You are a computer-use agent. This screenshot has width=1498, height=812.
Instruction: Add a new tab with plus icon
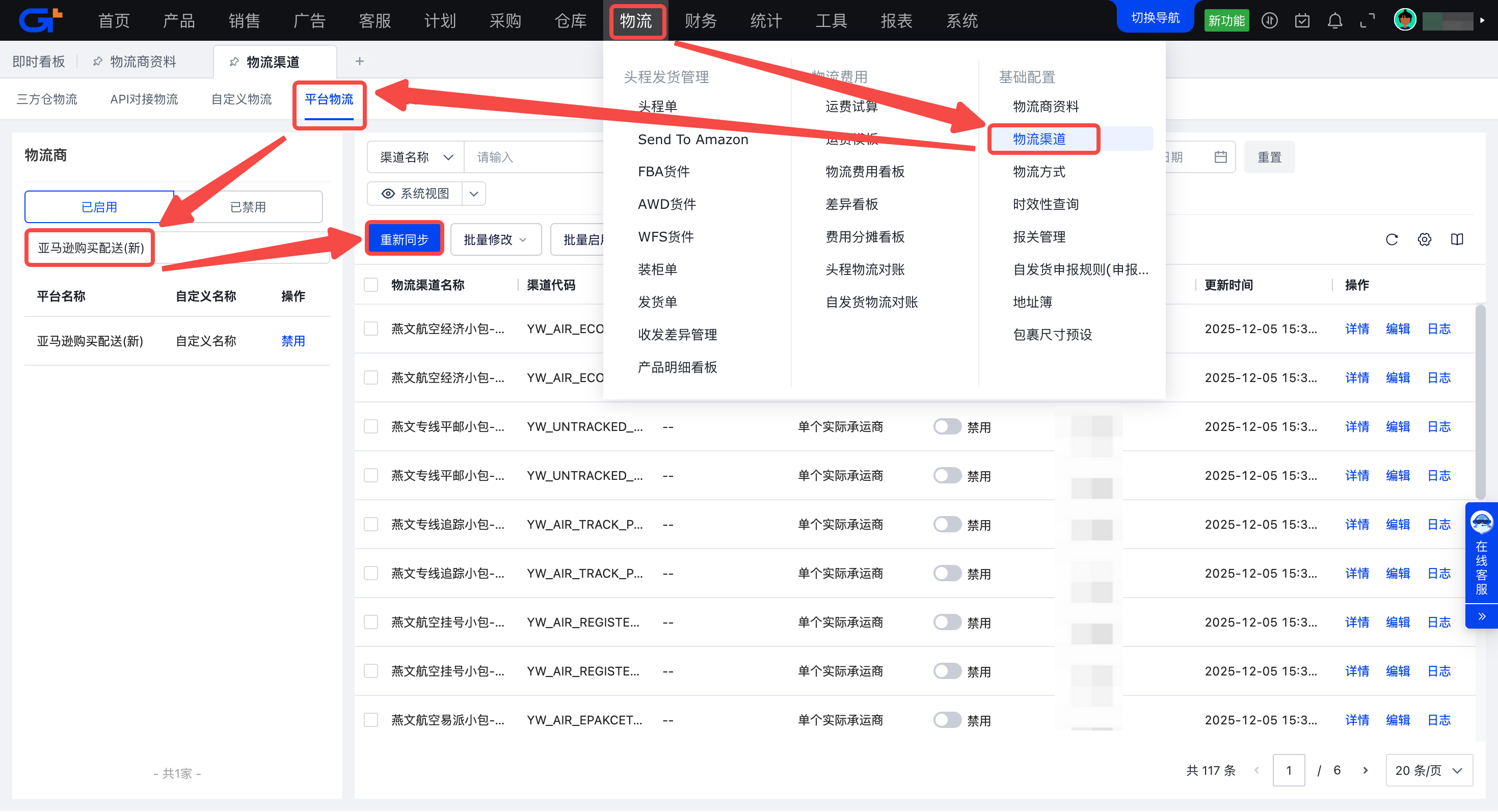coord(359,61)
